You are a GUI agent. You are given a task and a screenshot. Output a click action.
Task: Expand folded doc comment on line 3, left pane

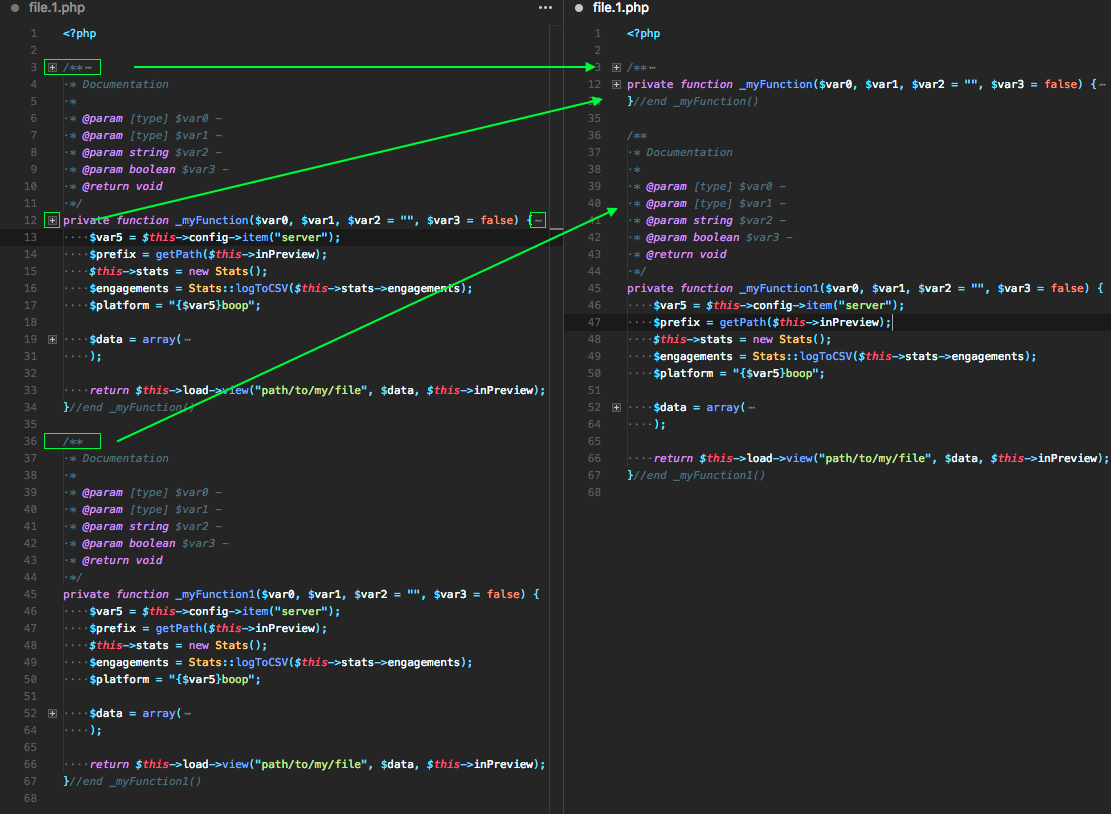pos(52,67)
